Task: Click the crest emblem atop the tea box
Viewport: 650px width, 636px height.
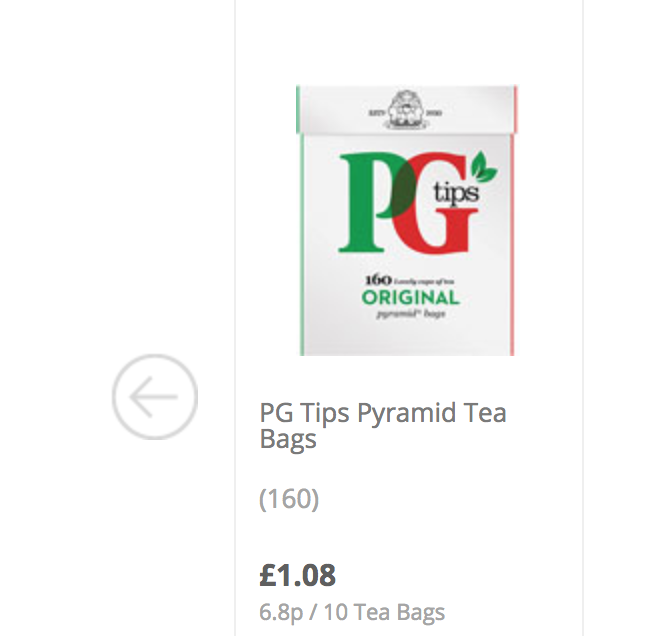Action: point(405,109)
